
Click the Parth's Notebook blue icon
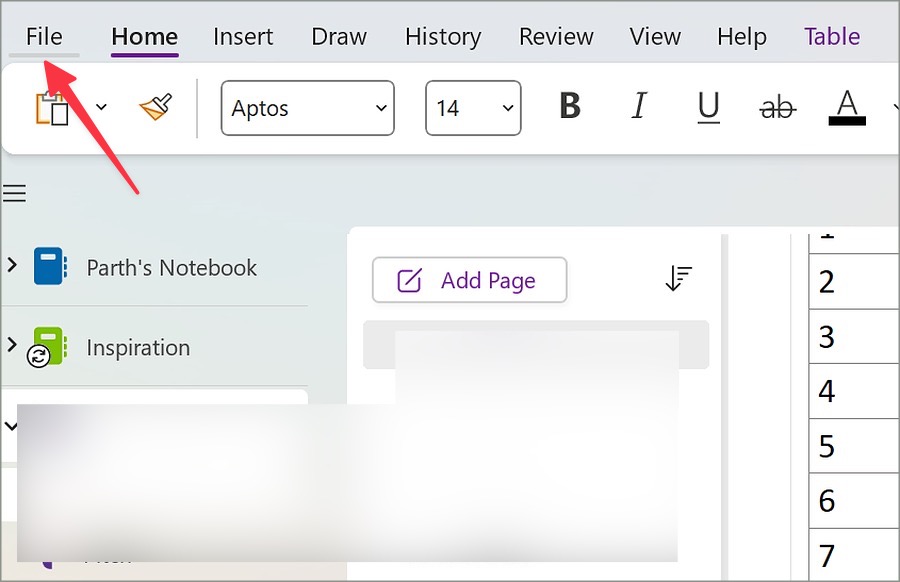coord(49,267)
